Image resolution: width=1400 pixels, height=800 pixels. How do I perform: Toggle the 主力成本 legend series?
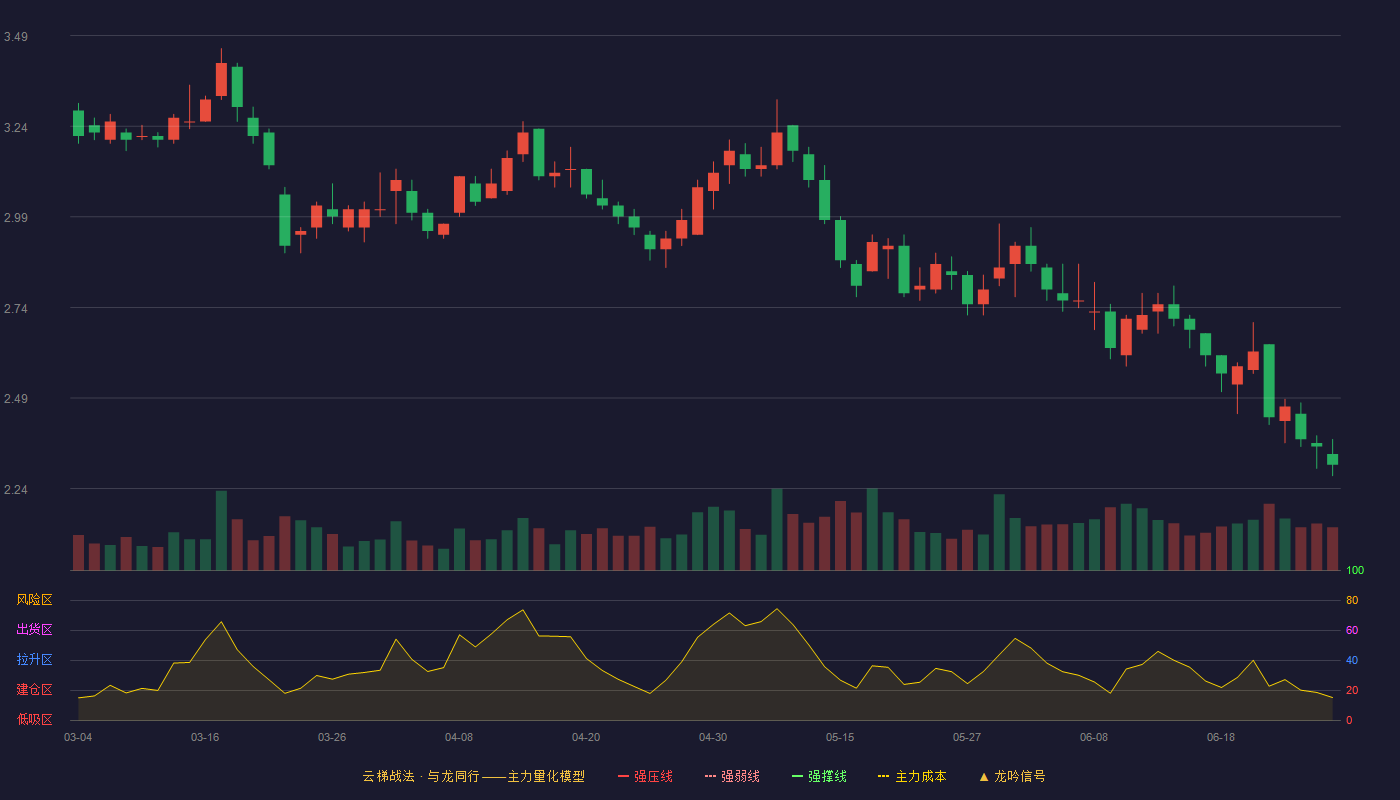(912, 776)
